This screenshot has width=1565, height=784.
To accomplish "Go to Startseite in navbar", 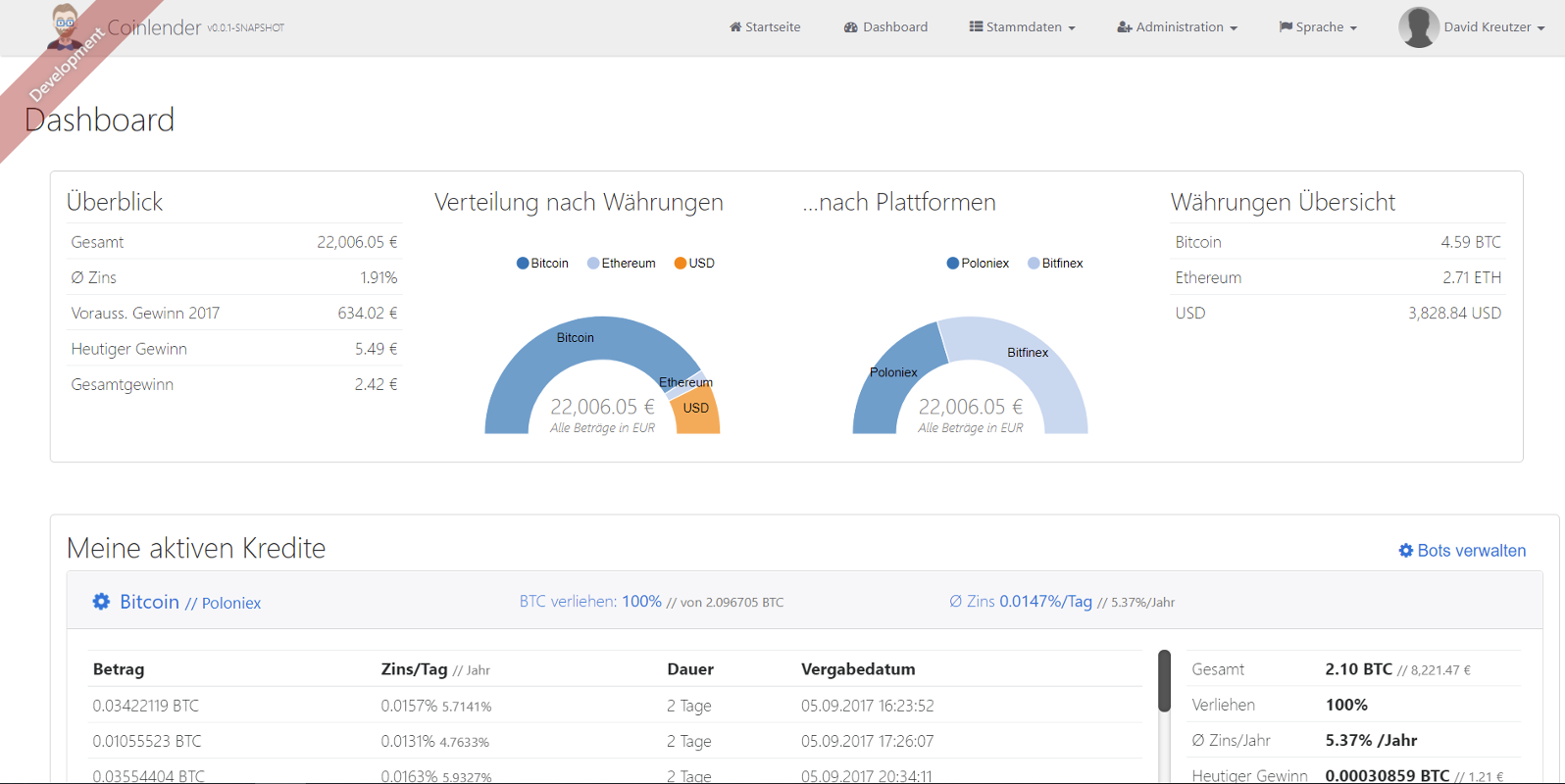I will pos(765,27).
